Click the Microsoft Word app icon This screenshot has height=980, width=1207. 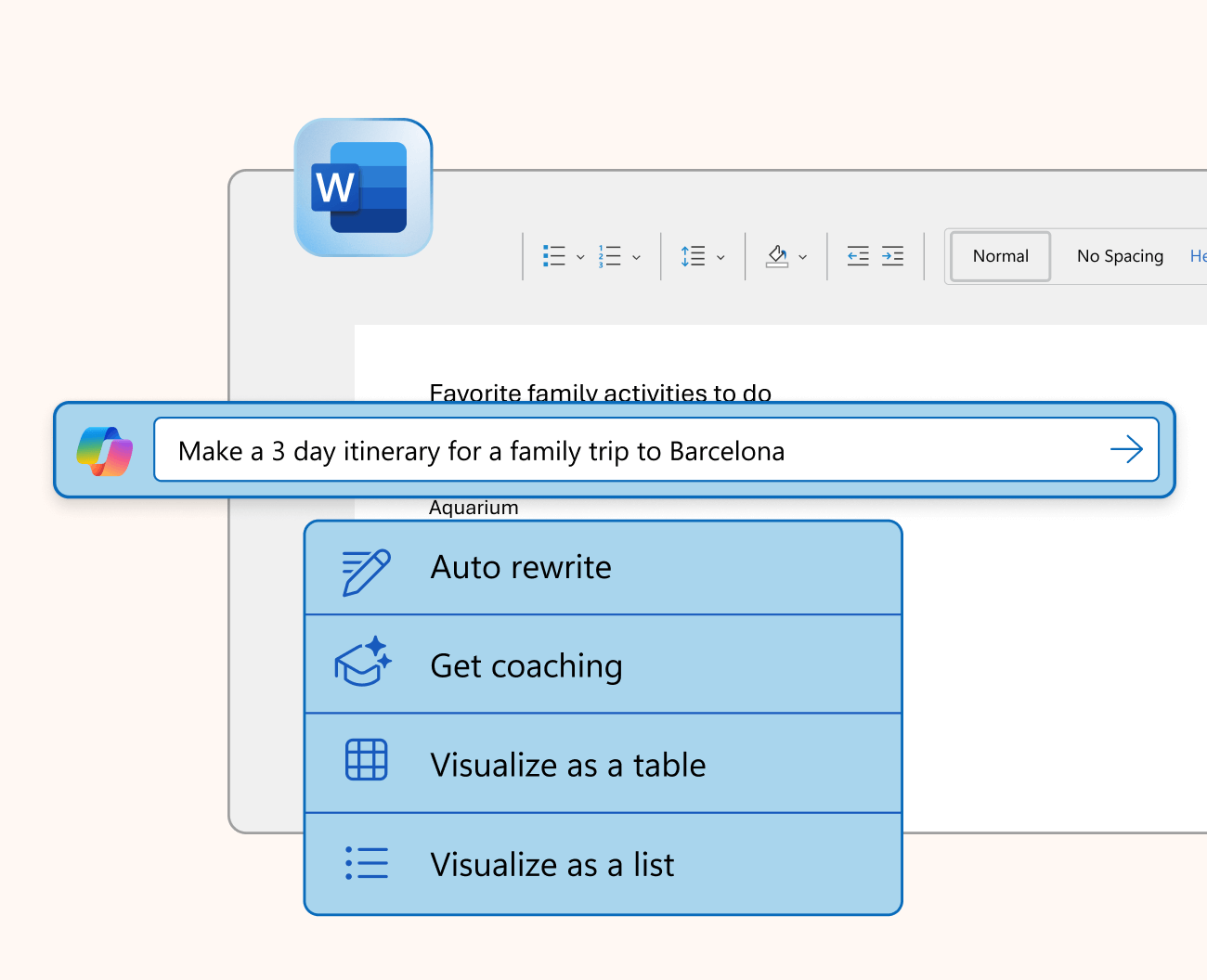[363, 187]
